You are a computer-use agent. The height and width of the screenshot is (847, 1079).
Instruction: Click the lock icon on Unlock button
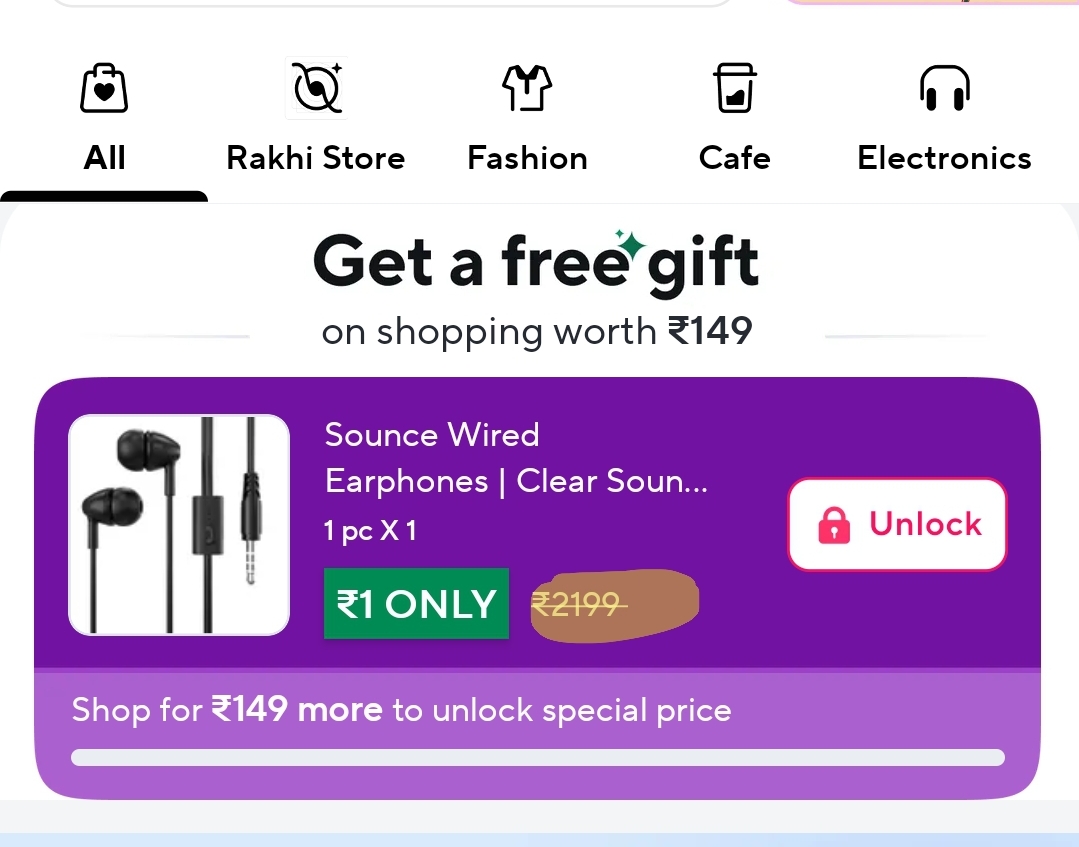[834, 525]
